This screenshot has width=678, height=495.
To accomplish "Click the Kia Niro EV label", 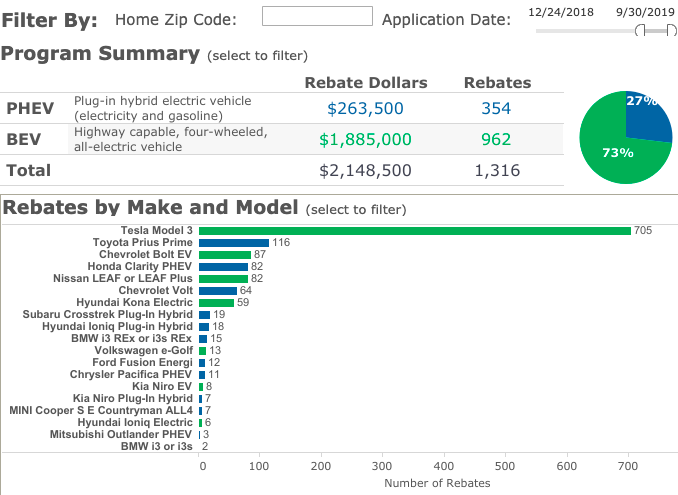I will (x=162, y=386).
